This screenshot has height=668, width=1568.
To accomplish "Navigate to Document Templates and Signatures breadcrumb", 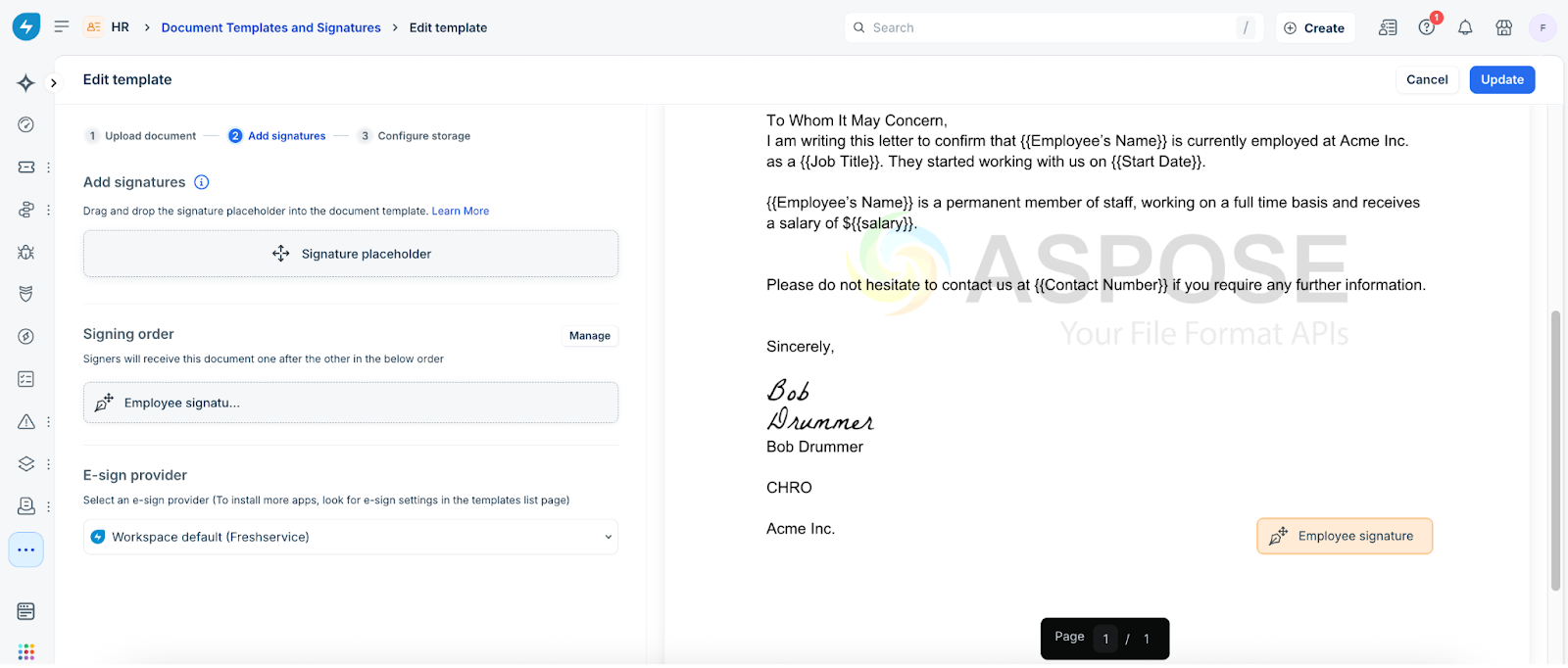I will pyautogui.click(x=271, y=27).
